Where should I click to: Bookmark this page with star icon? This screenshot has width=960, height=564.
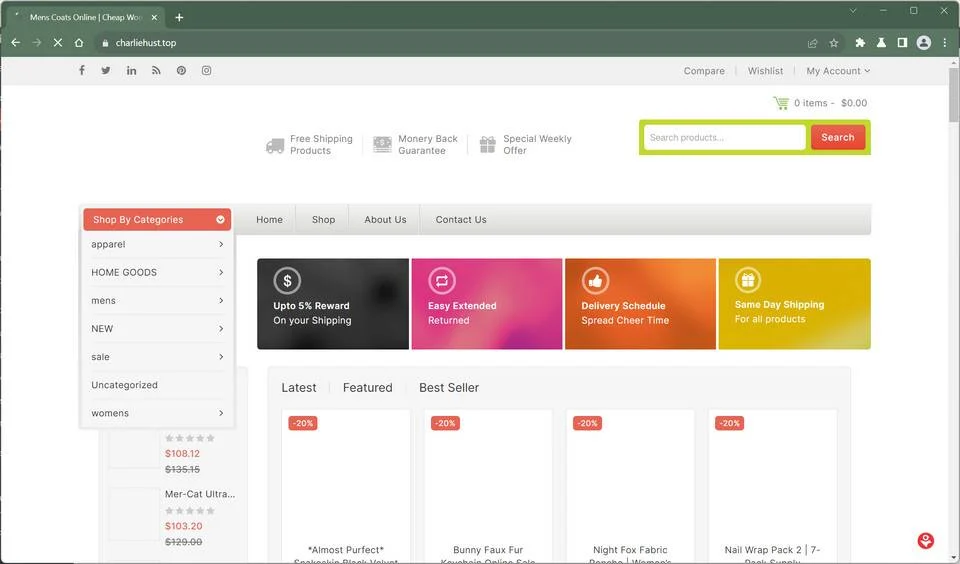tap(834, 43)
